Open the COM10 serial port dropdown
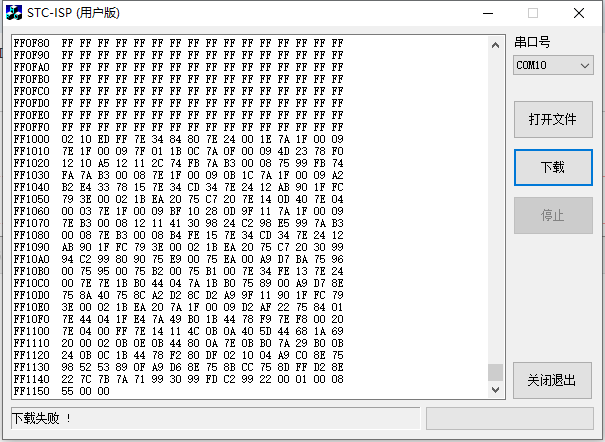Screen dimensions: 605x442 (553, 65)
